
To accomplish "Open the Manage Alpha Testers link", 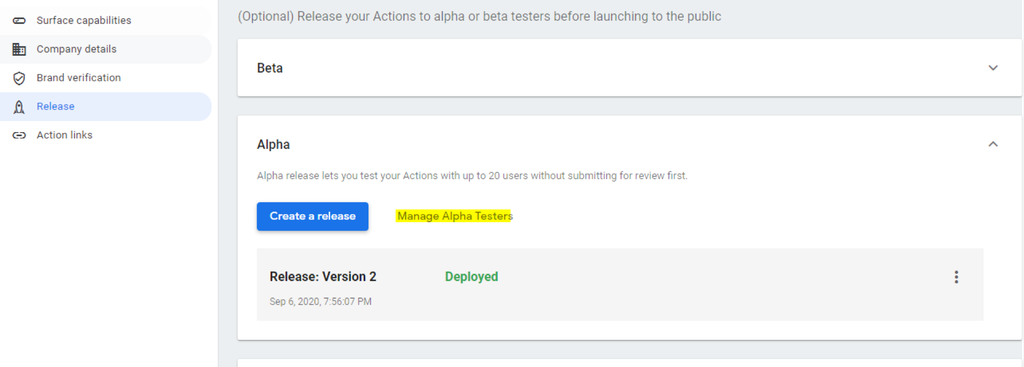I will click(x=455, y=216).
